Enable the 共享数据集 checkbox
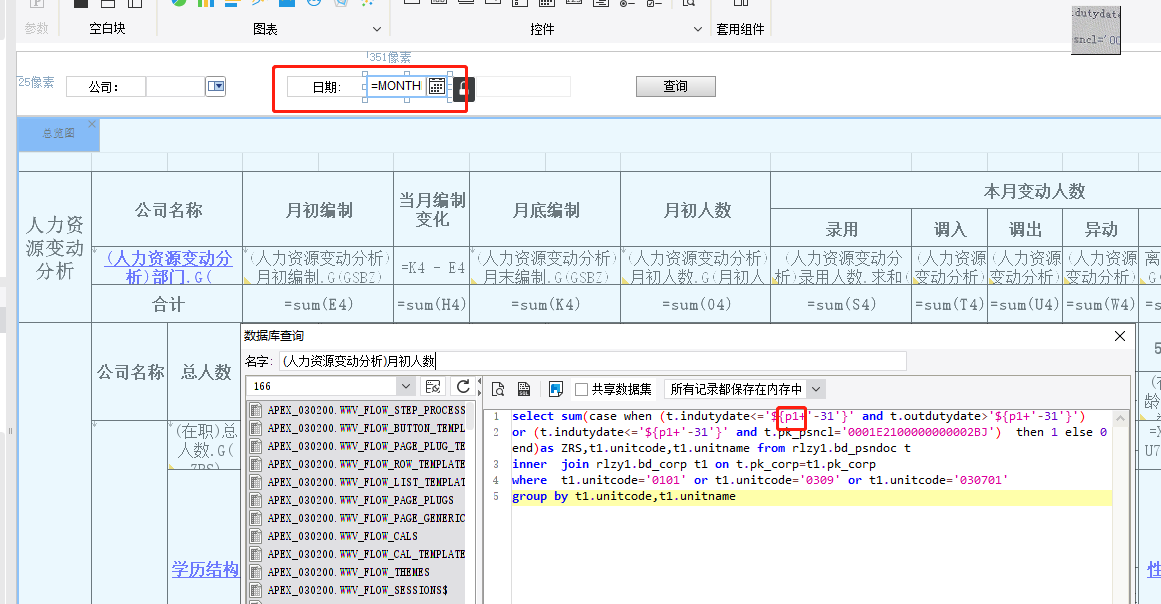 582,389
